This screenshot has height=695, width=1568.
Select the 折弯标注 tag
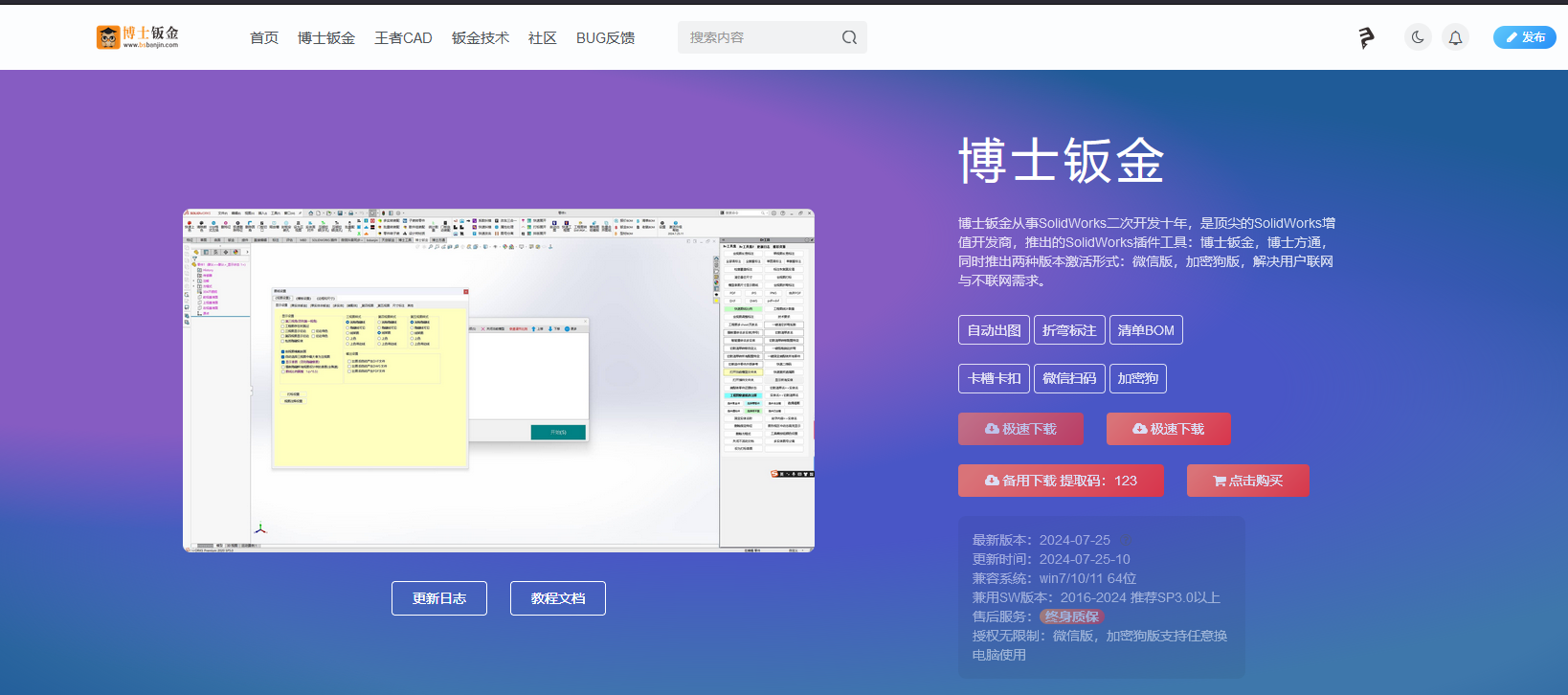pos(1069,330)
